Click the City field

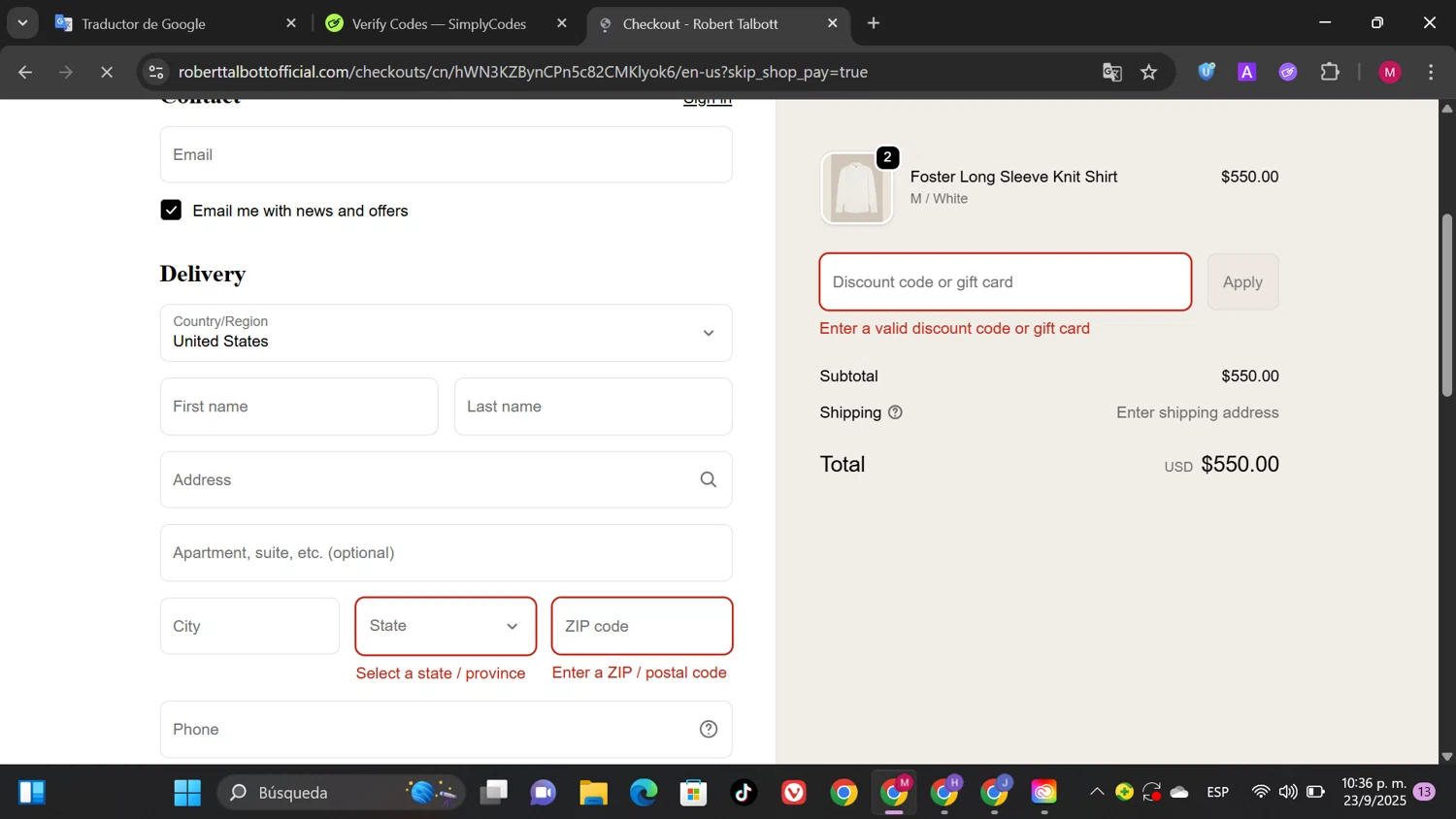pyautogui.click(x=249, y=626)
